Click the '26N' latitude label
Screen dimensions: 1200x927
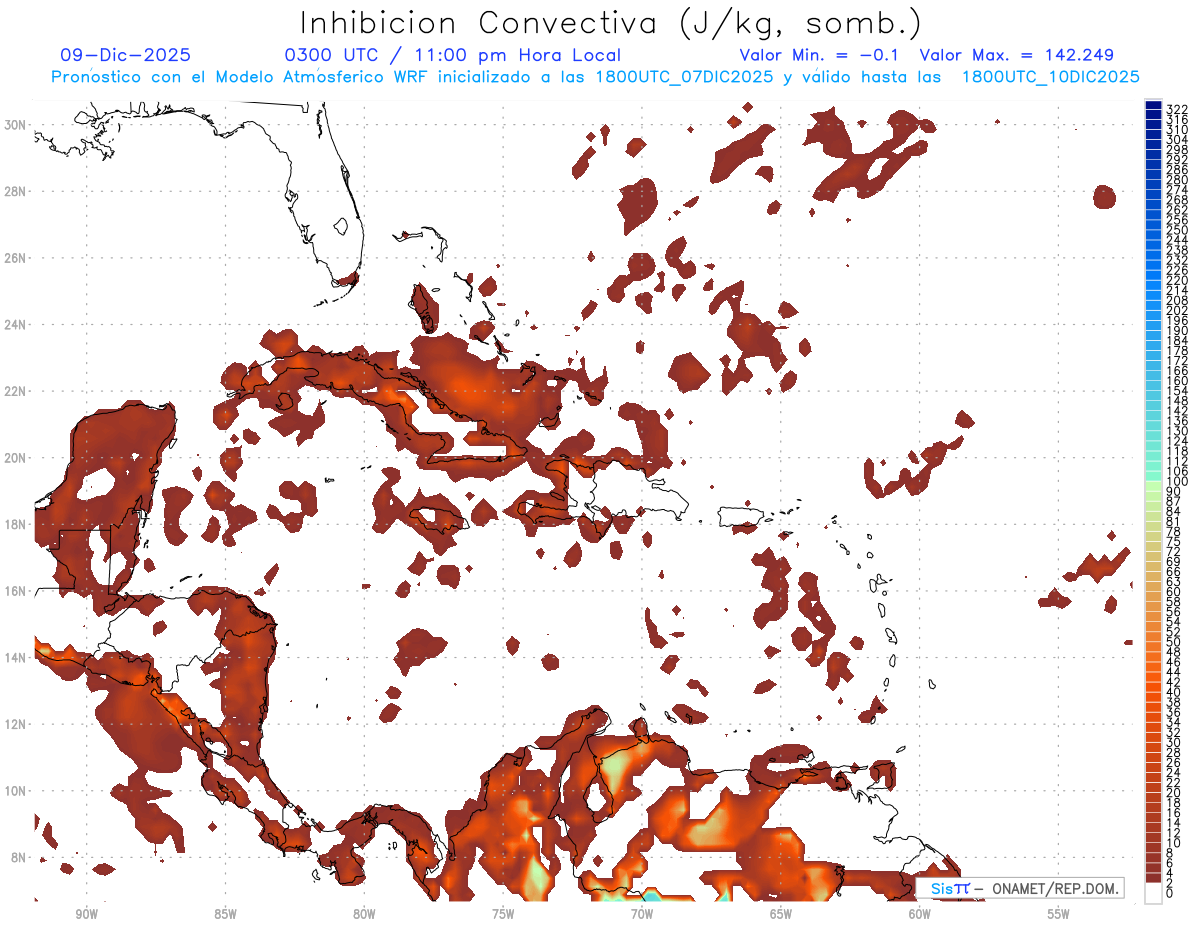(15, 258)
